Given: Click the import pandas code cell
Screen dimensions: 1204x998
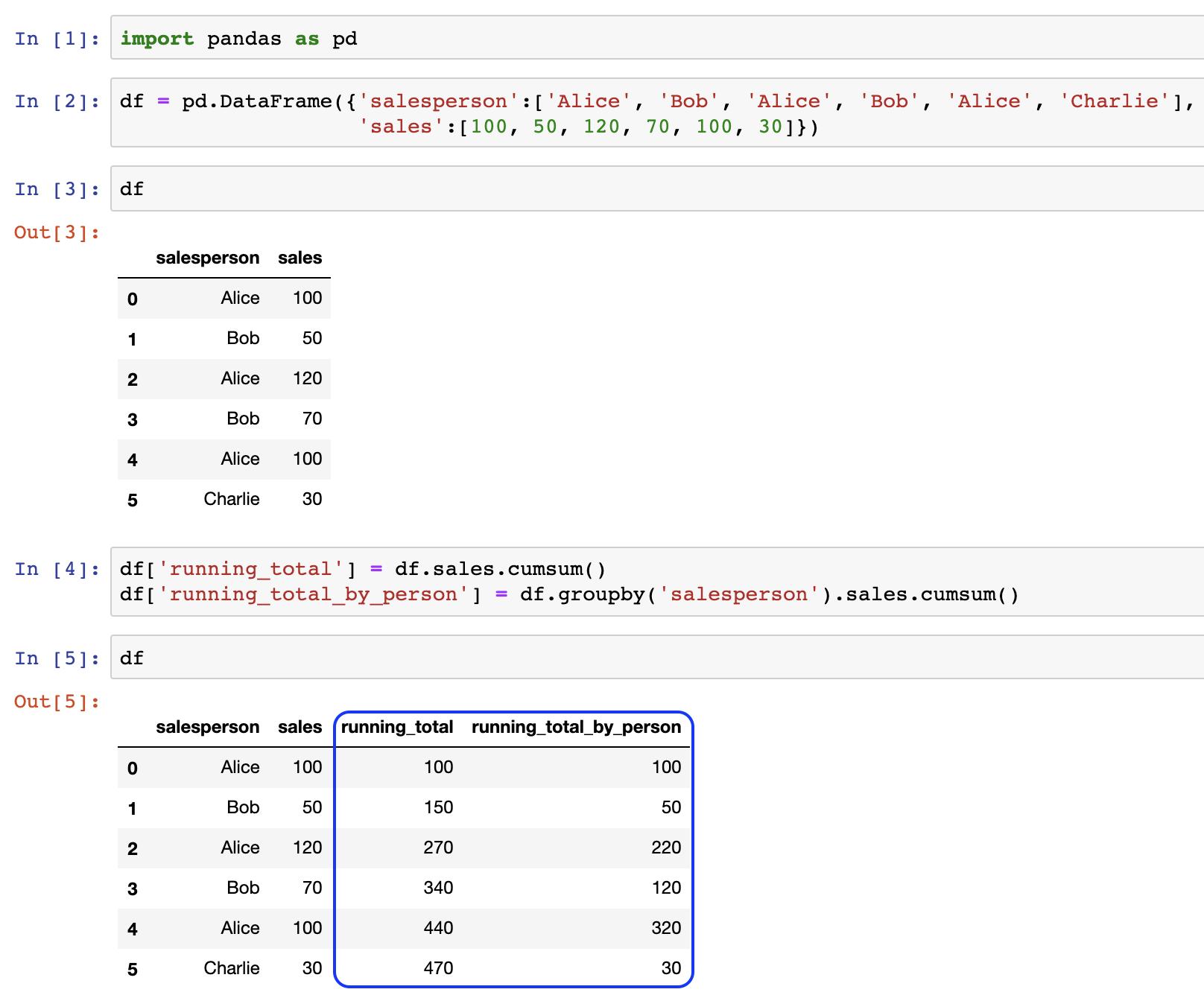Looking at the screenshot, I should 657,38.
